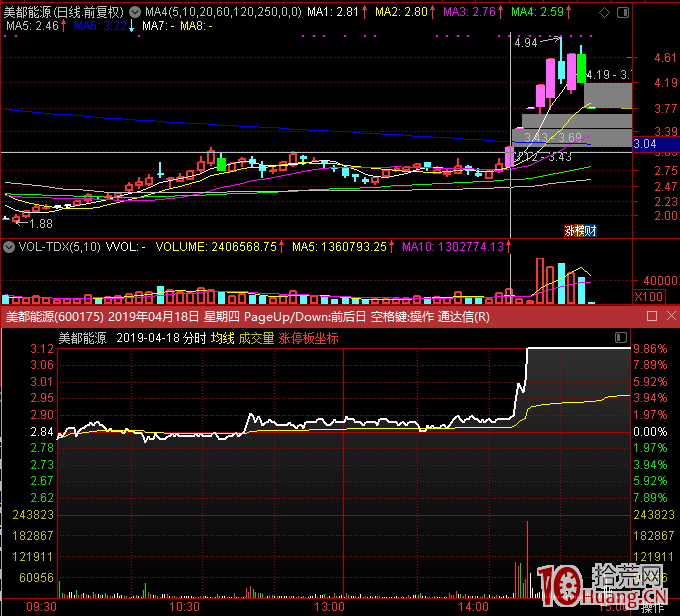Click the 2.84 previous close price label

pyautogui.click(x=42, y=432)
